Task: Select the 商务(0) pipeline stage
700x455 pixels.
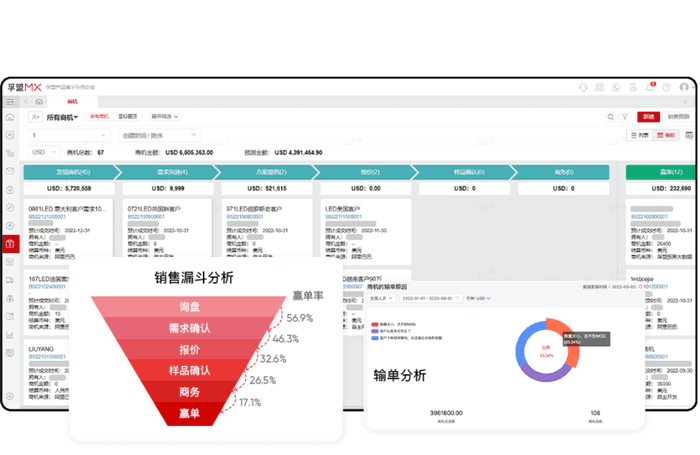Action: (563, 172)
